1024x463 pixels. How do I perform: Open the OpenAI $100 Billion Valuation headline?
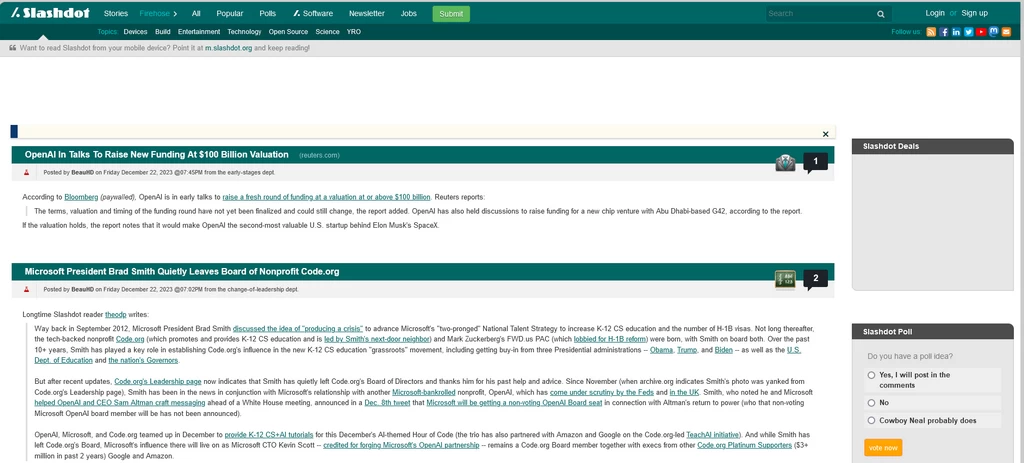157,155
